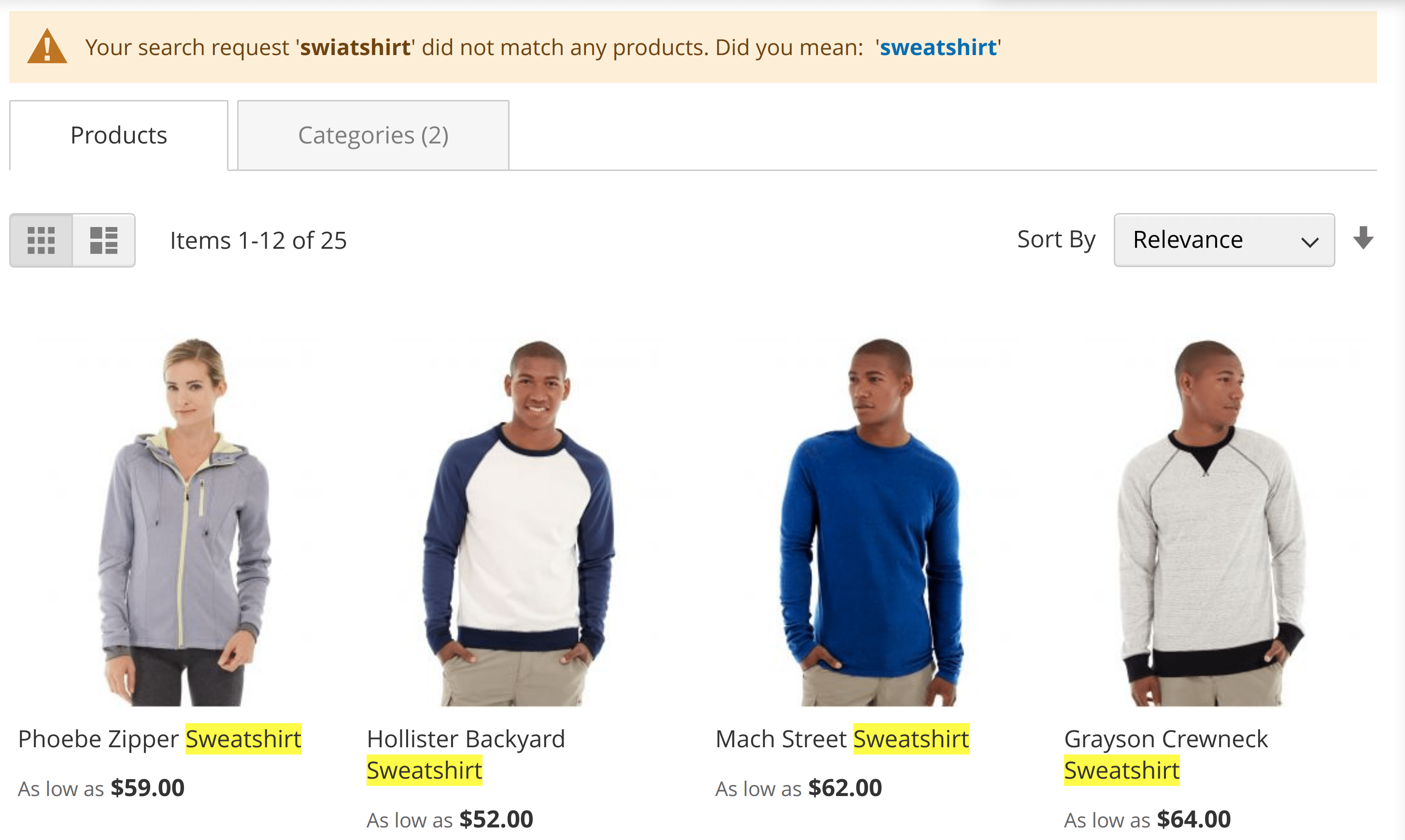Click the $62.00 price of Mach Street
Screen dimensions: 1405x840
(845, 788)
